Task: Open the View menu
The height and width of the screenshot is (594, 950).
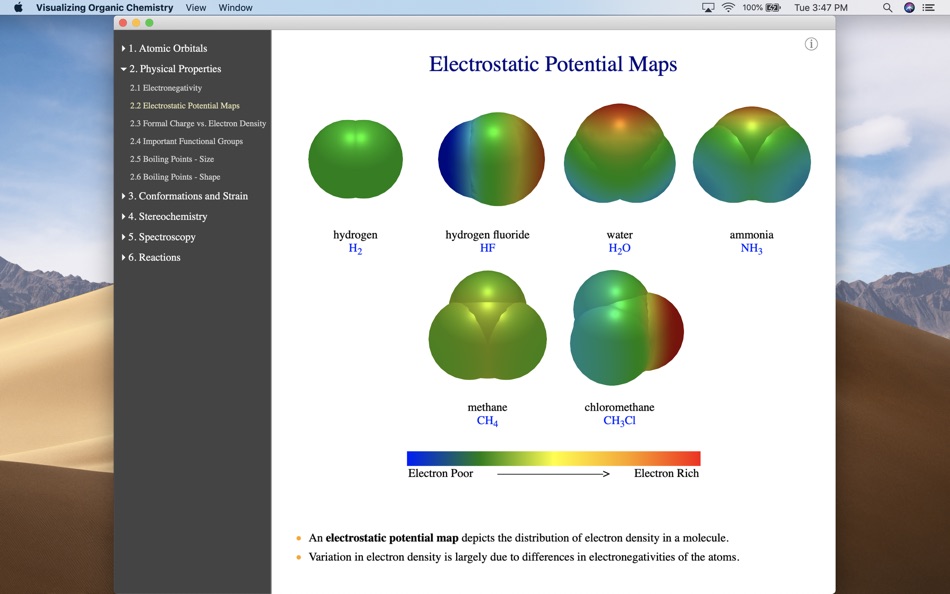Action: pyautogui.click(x=196, y=7)
